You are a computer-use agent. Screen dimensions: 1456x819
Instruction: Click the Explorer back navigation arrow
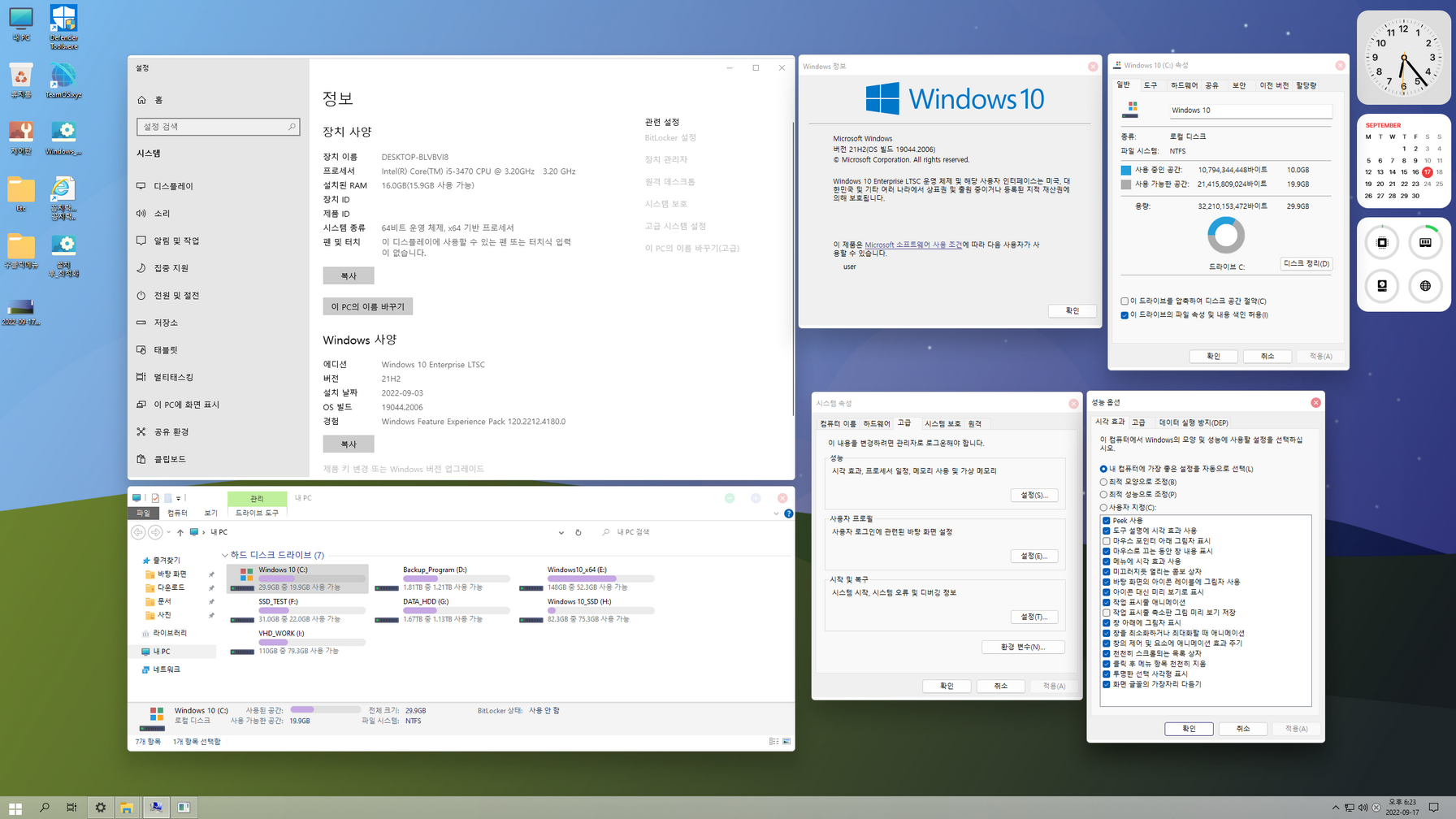(138, 532)
